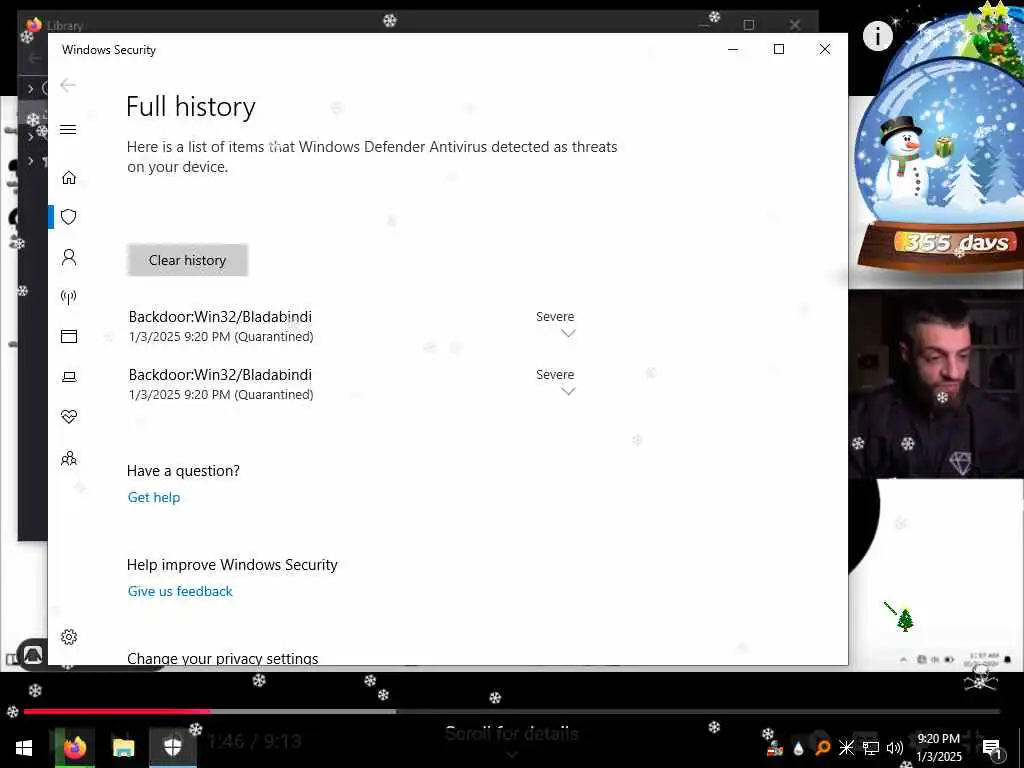Click the white snowflake-star tray icon
The width and height of the screenshot is (1024, 768).
pos(846,748)
